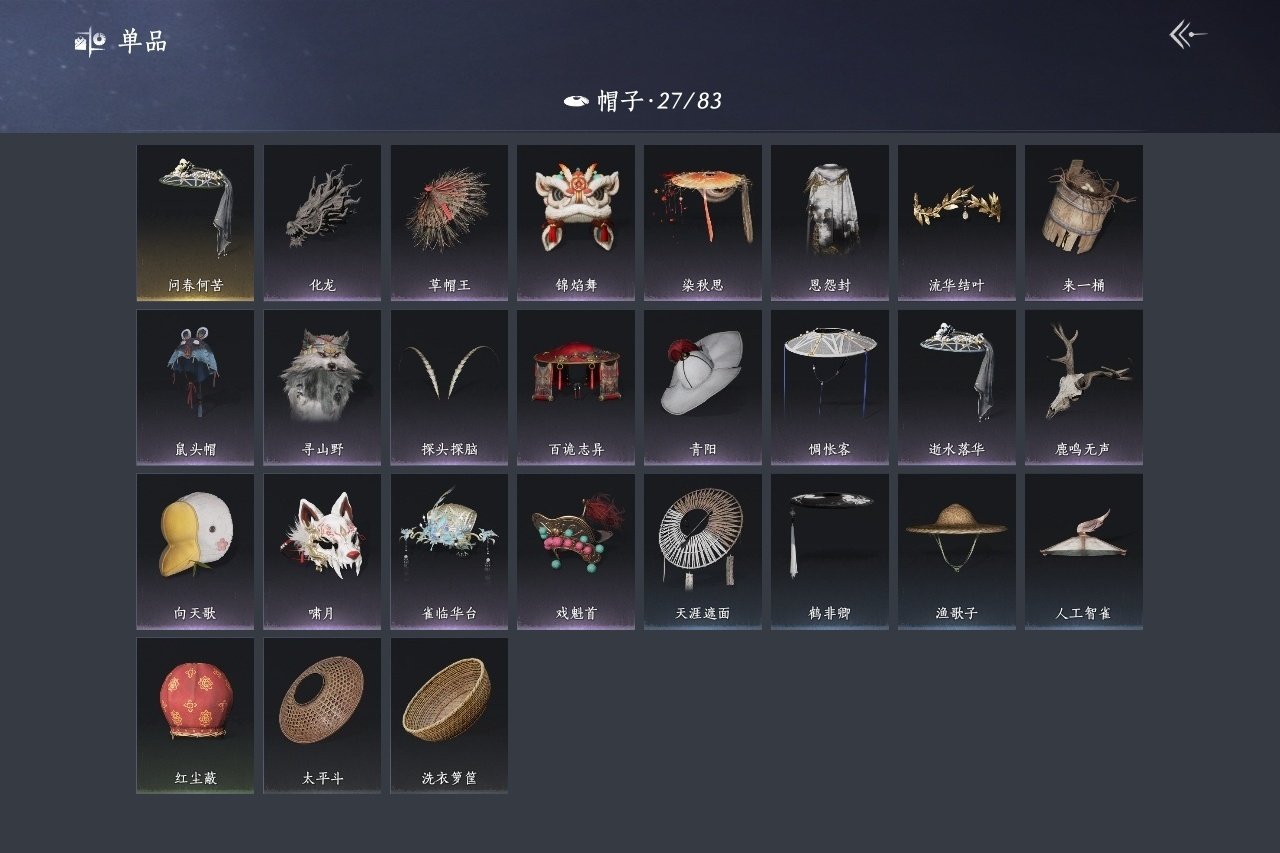Select the 锦焰舞 lion dance hat

[576, 222]
